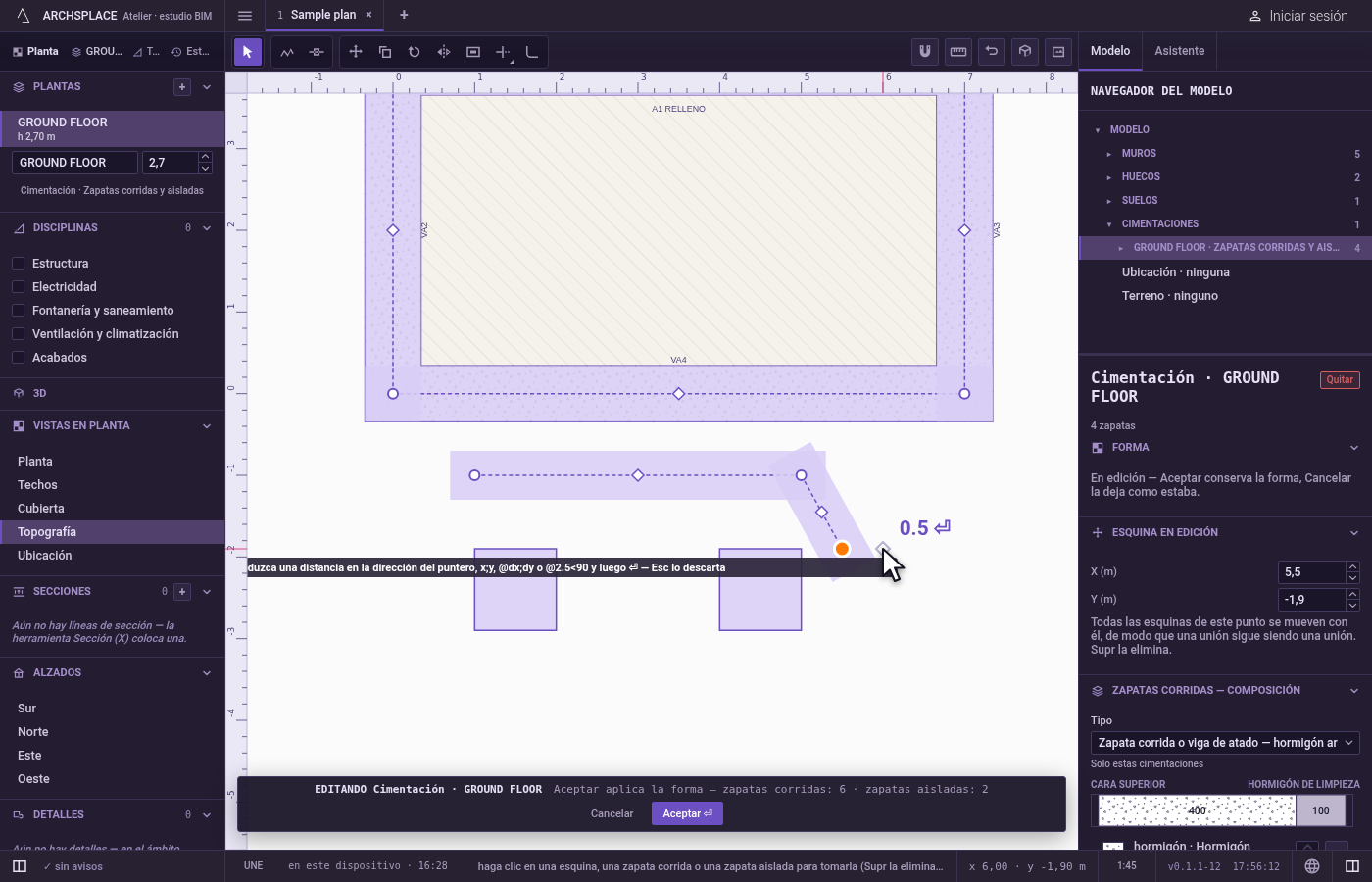The height and width of the screenshot is (882, 1372).
Task: Add a section with SECCIONES plus button
Action: (182, 592)
